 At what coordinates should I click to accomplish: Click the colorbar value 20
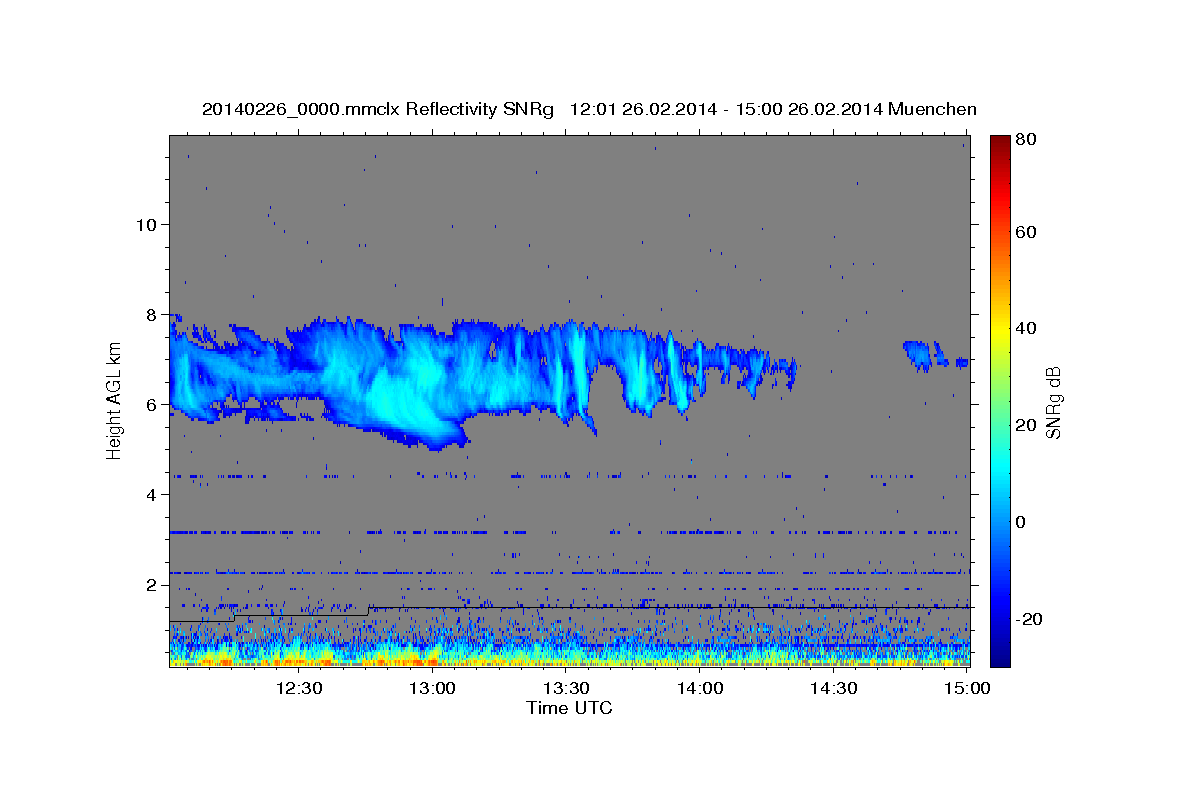point(1025,425)
